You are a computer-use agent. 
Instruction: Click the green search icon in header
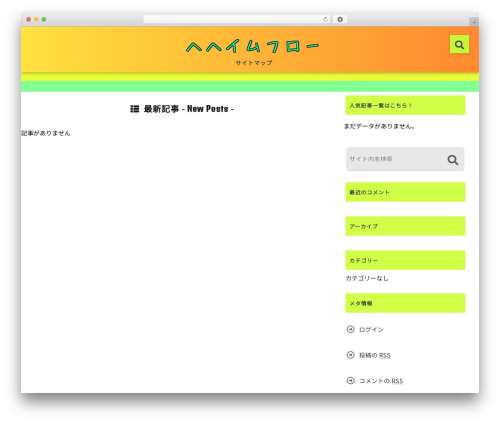[x=459, y=44]
